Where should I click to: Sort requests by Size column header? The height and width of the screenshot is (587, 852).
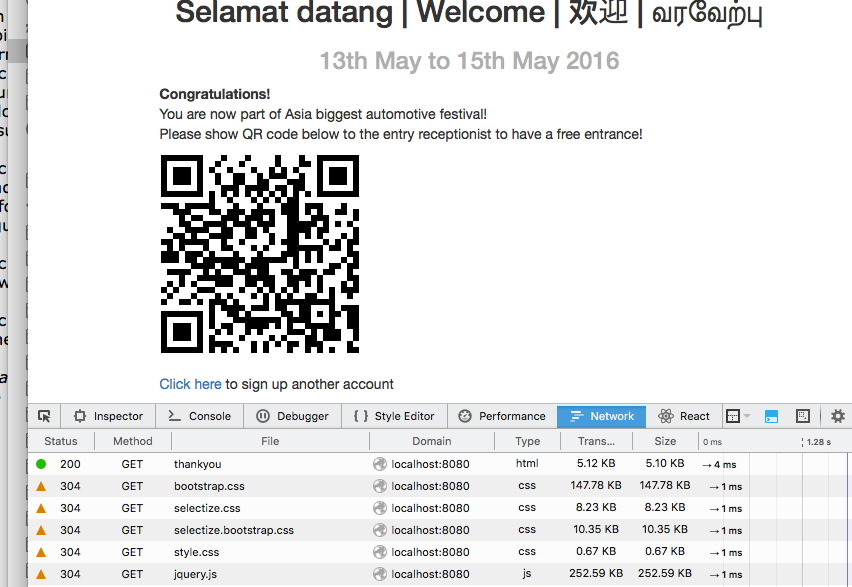(665, 441)
